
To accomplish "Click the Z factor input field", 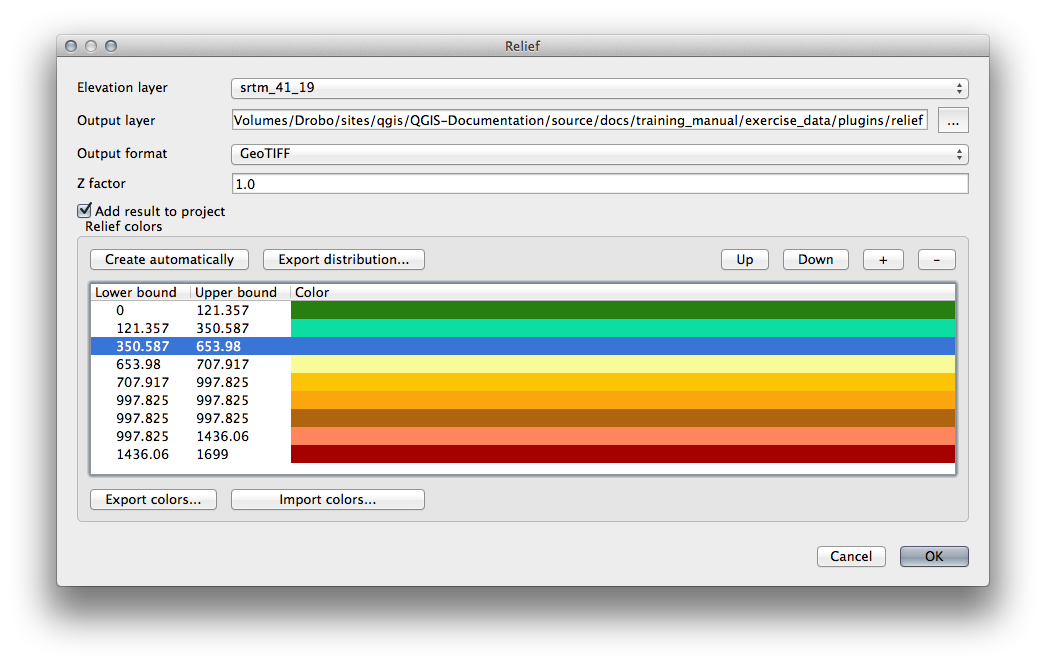I will (598, 184).
